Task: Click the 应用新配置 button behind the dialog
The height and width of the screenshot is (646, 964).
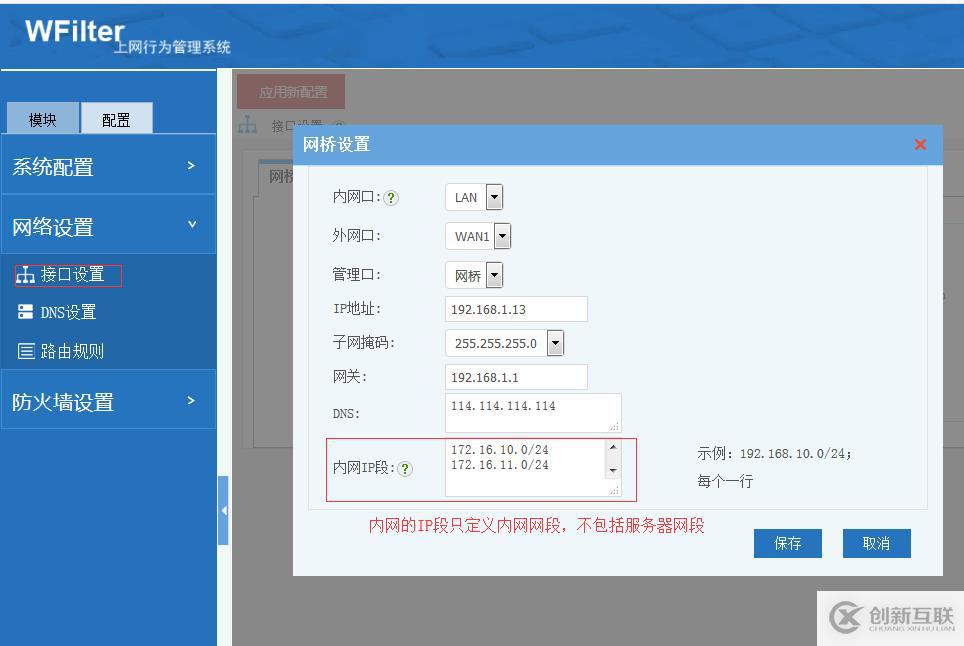Action: pos(291,92)
